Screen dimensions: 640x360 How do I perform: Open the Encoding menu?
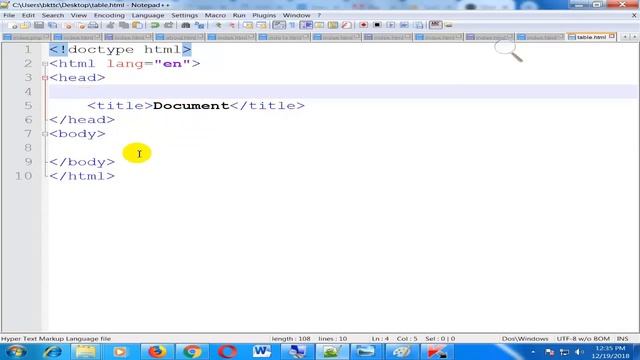(109, 15)
